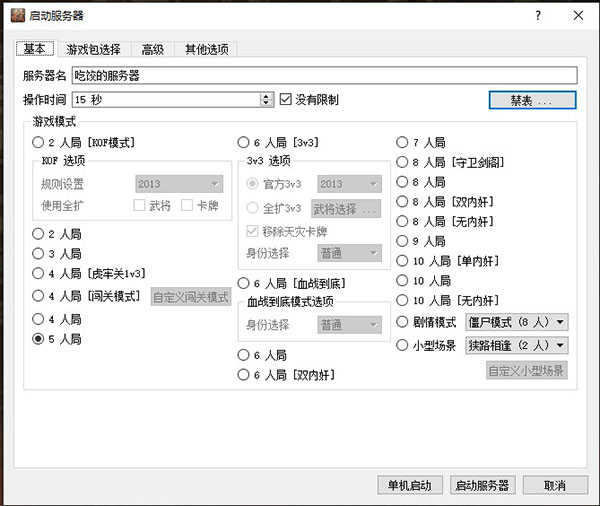Open 血战到底 身份选择 普通 dropdown
600x506 pixels.
(x=349, y=325)
